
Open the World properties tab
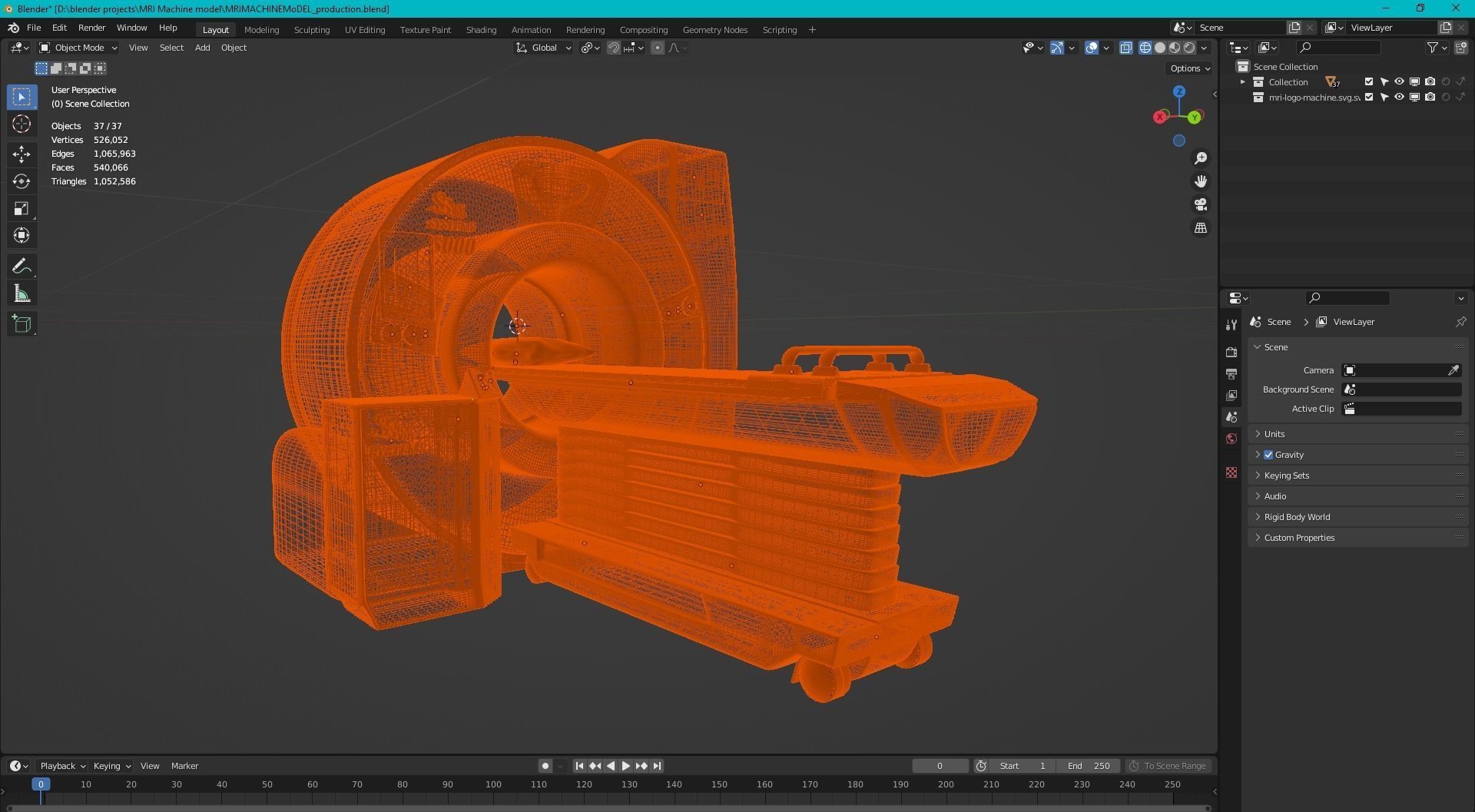(1231, 439)
